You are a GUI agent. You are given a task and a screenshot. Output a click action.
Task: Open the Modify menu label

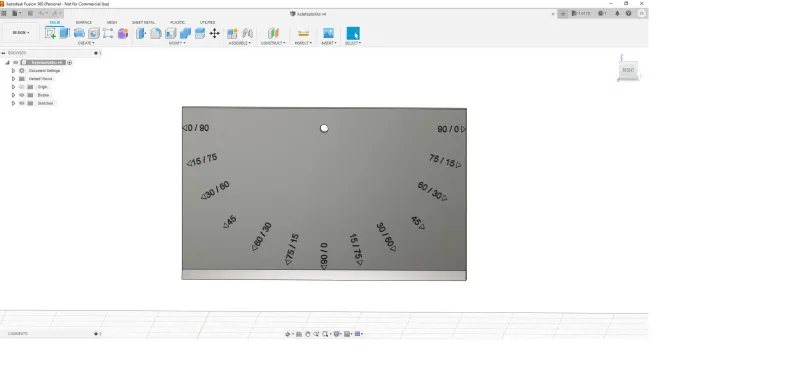coord(177,43)
